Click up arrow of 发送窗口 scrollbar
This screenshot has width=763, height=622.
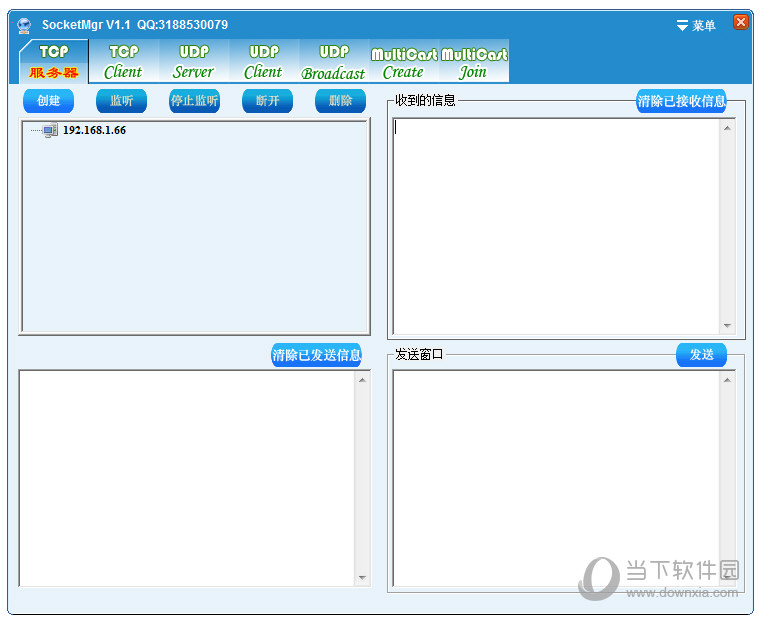(x=727, y=380)
